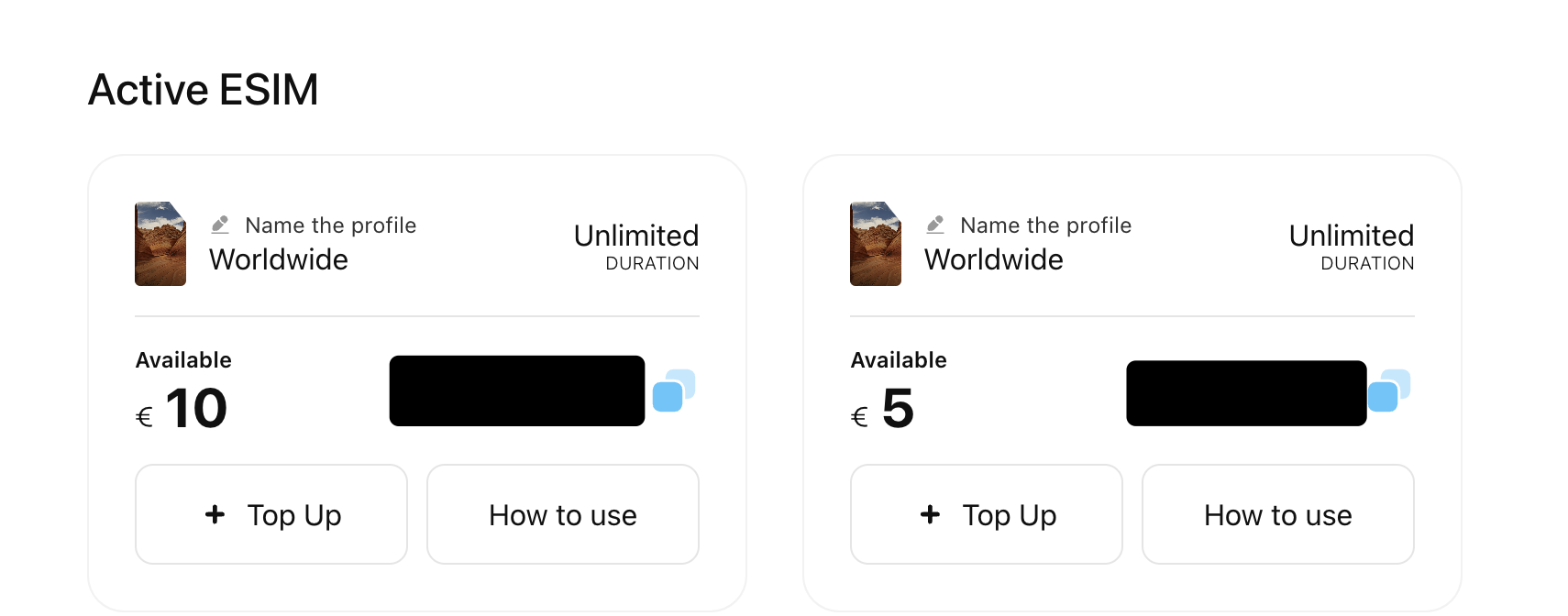The width and height of the screenshot is (1568, 616).
Task: Select the Worldwide label on the €5 card
Action: pyautogui.click(x=994, y=259)
